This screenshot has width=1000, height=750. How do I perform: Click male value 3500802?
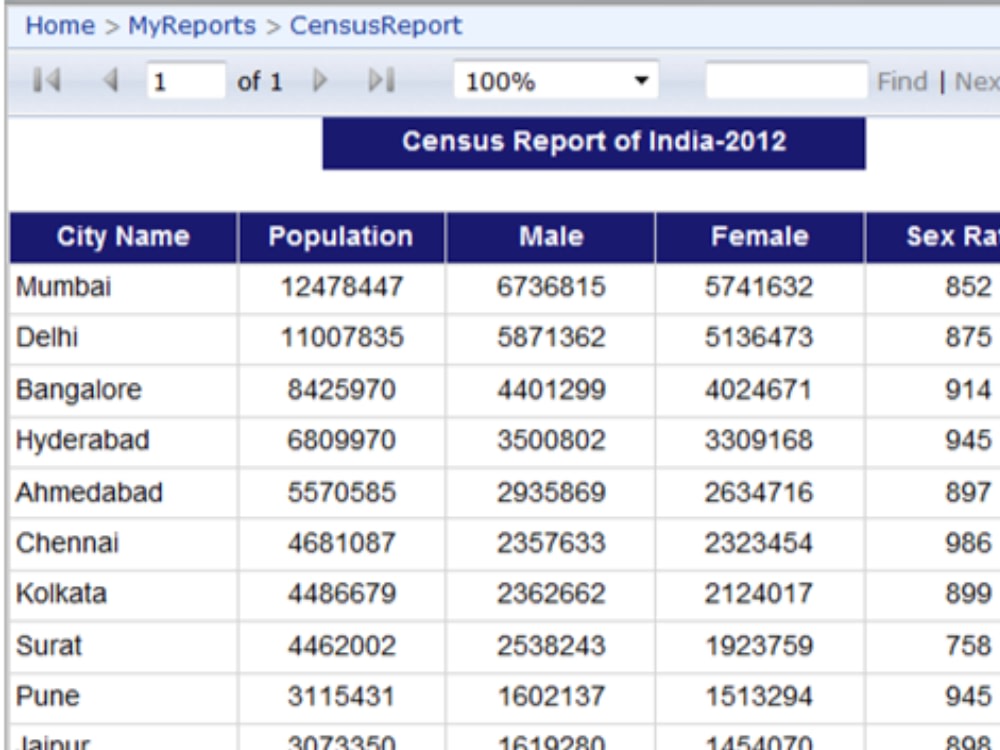point(551,441)
